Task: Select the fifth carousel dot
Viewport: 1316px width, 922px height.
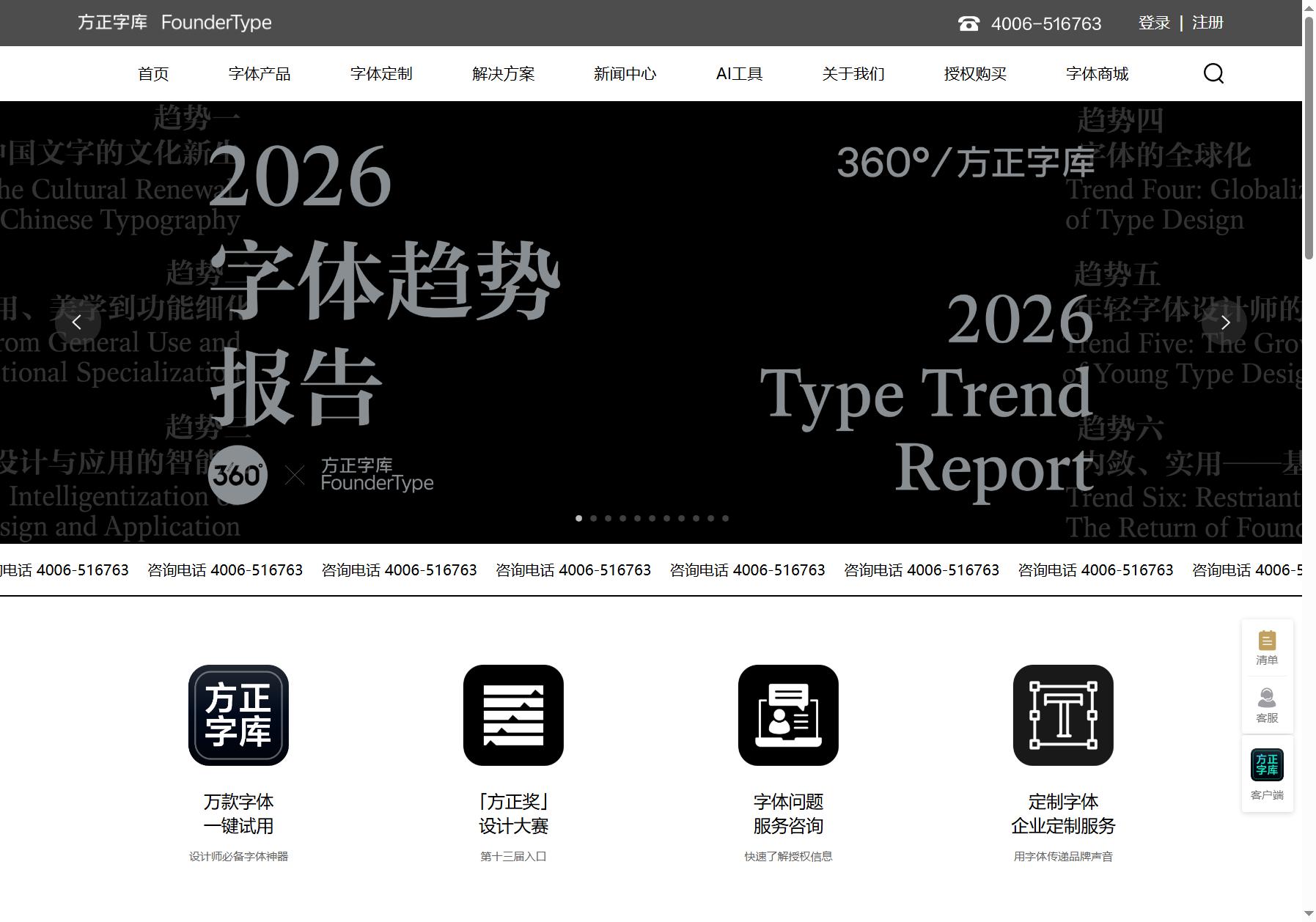Action: (x=637, y=518)
